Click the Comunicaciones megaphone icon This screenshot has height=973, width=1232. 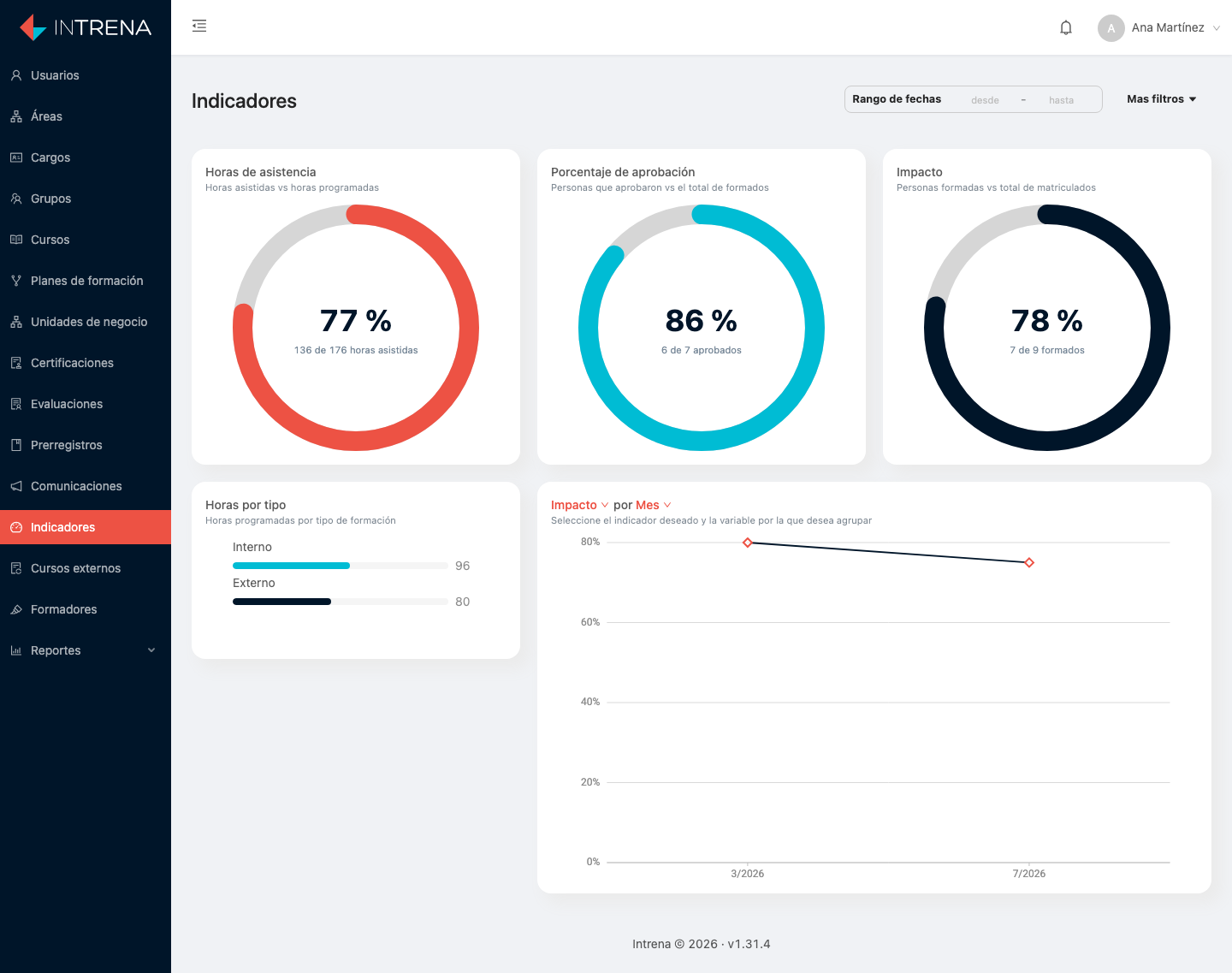16,486
